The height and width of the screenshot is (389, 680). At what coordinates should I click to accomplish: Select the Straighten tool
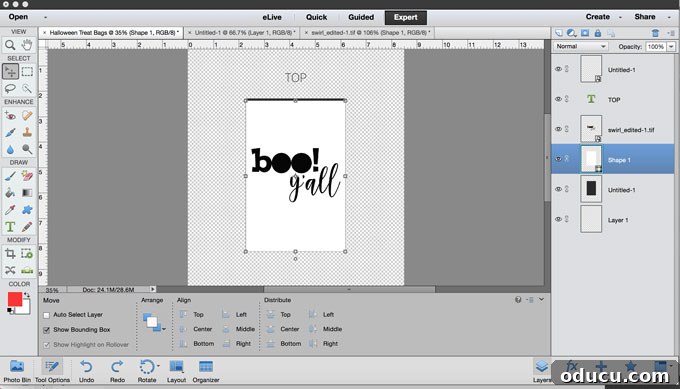27,270
